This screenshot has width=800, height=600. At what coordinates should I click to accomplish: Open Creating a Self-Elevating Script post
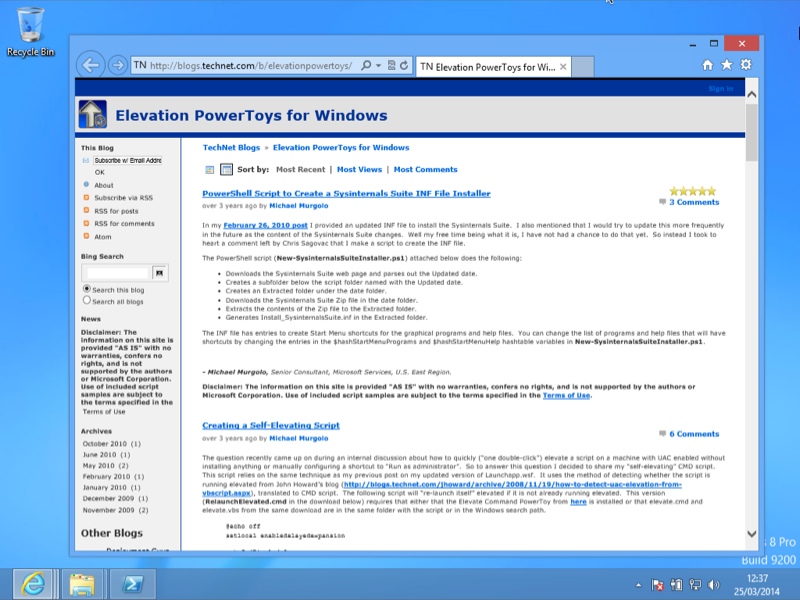click(271, 426)
